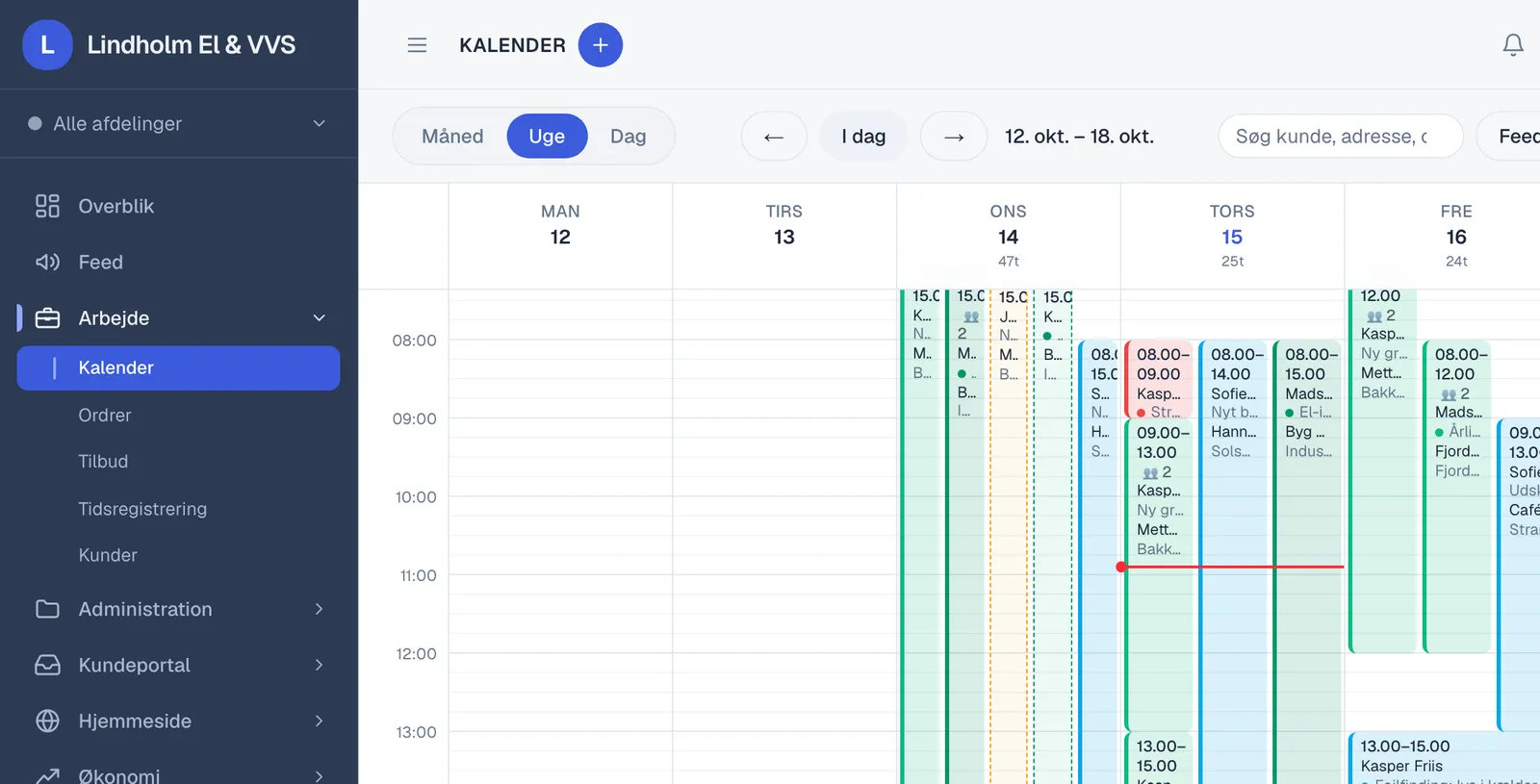Open Friday 13.00–15.00 Kasper Friis event
The width and height of the screenshot is (1540, 784).
click(x=1444, y=758)
